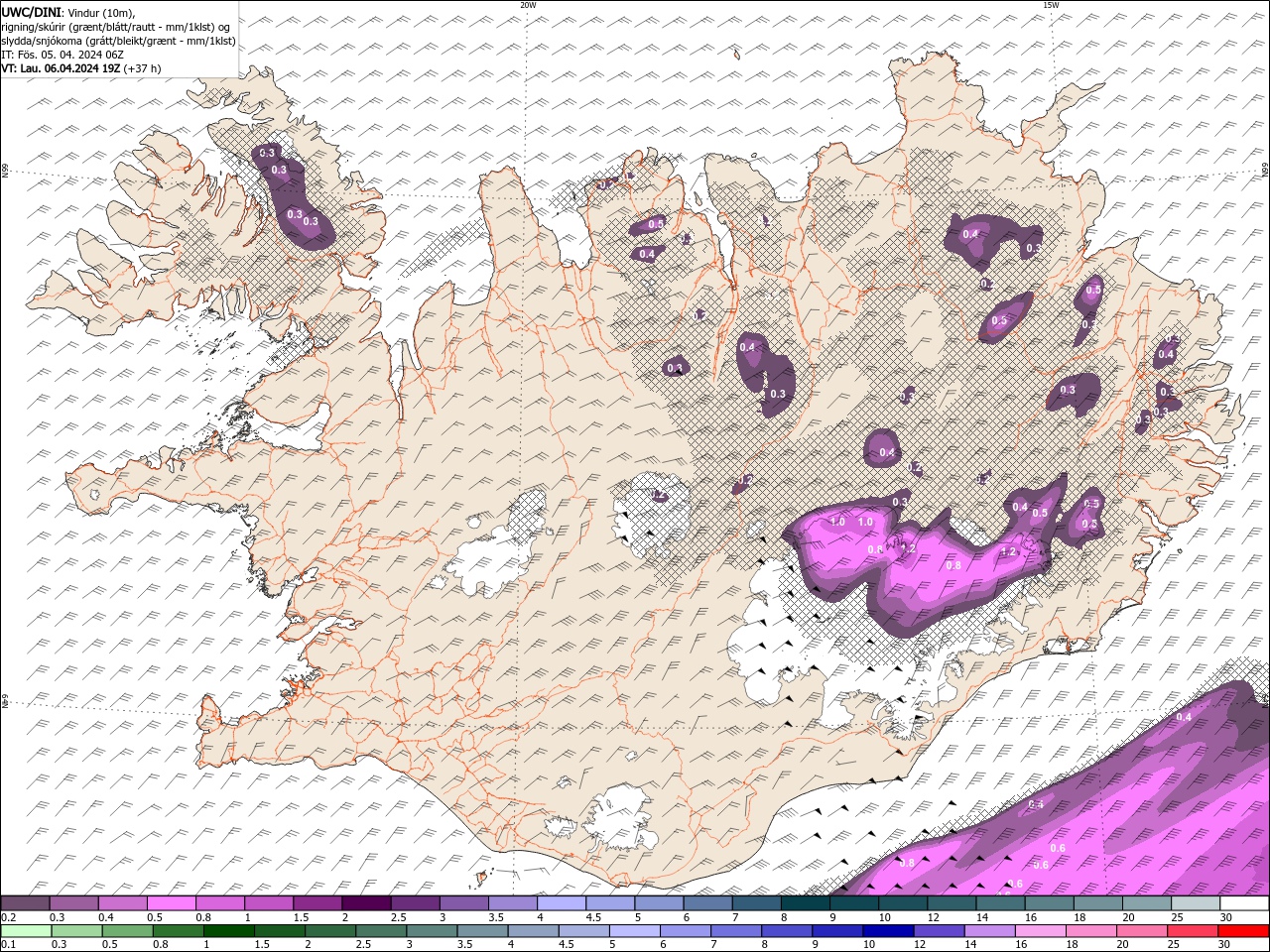
Task: Click the 'slydda/snjókoma' legend description line
Action: coord(119,41)
